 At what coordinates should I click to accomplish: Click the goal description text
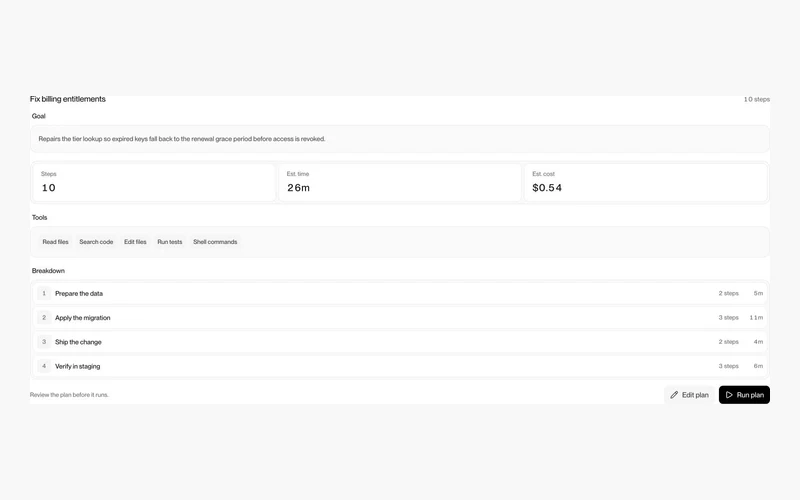pos(182,139)
